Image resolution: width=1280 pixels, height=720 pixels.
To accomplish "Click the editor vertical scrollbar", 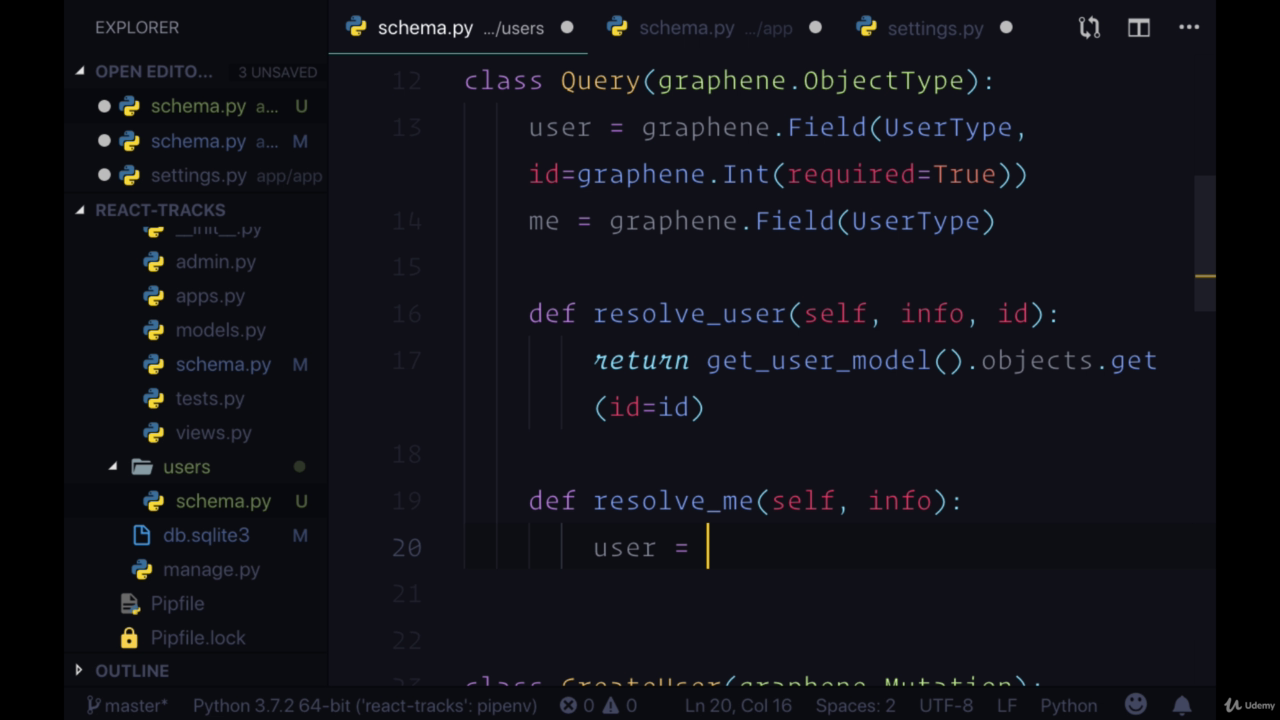I will point(1205,245).
